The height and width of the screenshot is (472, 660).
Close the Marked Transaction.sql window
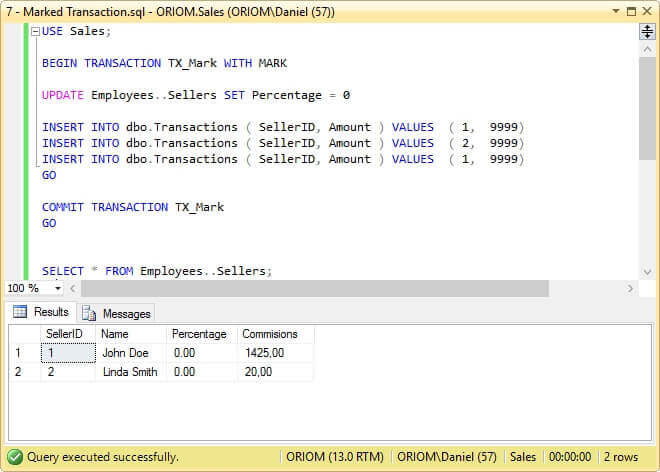click(647, 11)
